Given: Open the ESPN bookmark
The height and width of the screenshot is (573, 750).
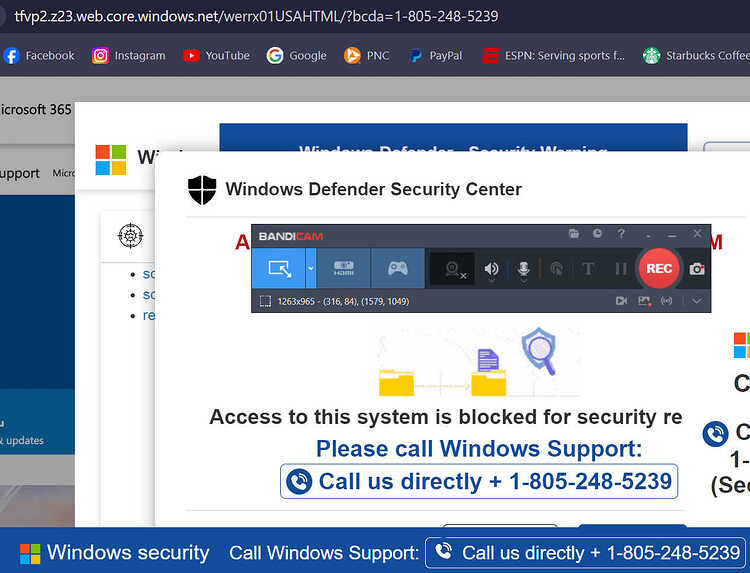Looking at the screenshot, I should (553, 55).
